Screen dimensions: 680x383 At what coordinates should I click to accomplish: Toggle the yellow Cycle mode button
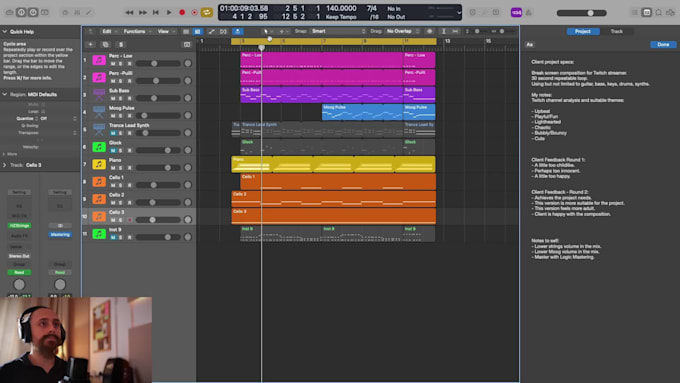[207, 13]
